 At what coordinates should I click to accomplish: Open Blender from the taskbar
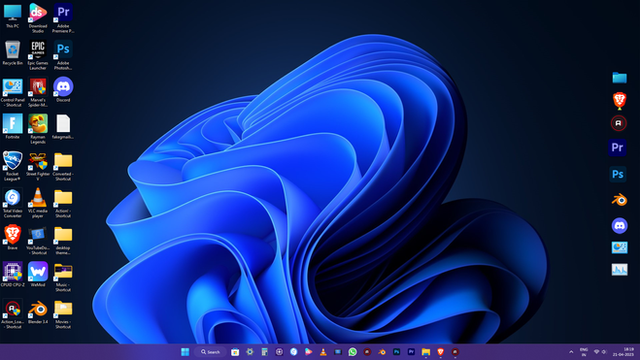point(382,352)
